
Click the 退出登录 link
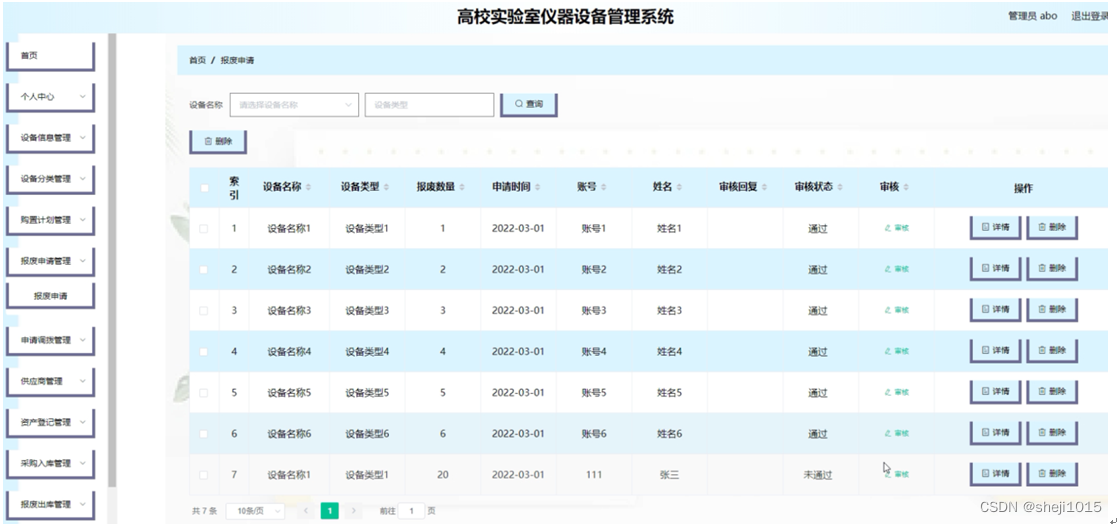coord(1092,16)
